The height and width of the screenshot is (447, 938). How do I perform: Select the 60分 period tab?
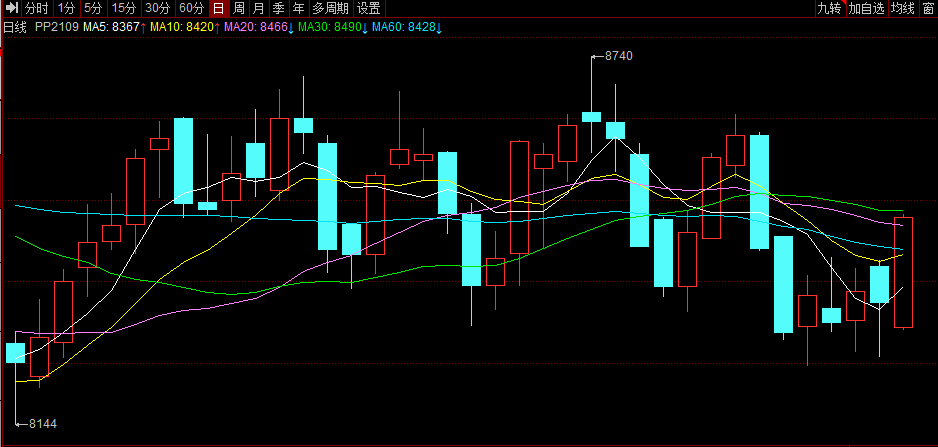[x=193, y=8]
